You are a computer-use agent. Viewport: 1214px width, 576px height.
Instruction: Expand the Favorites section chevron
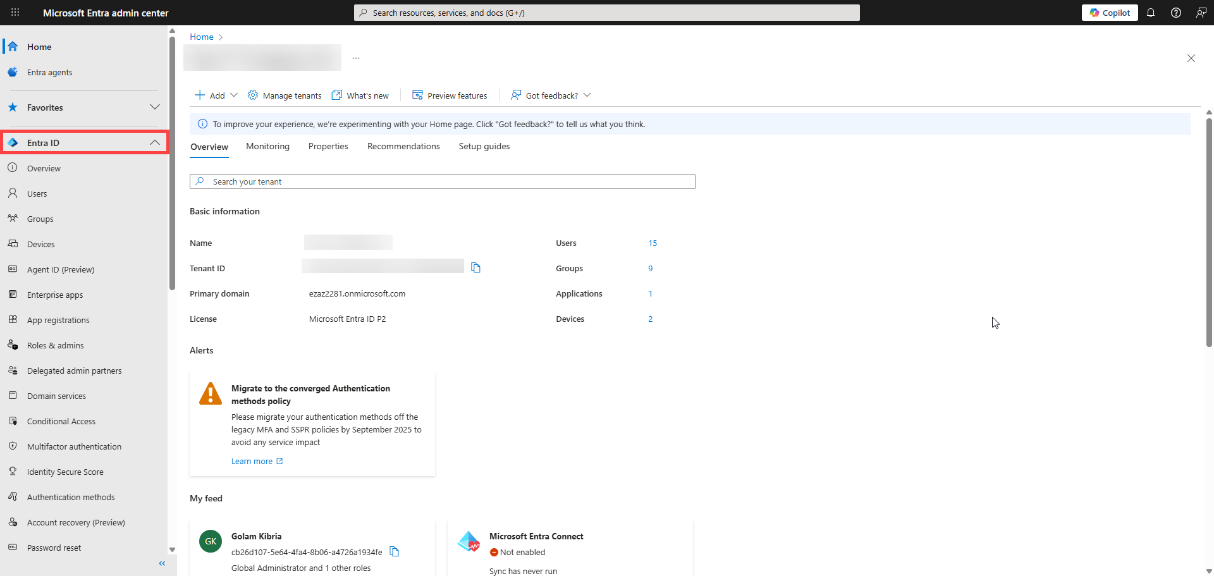click(154, 107)
